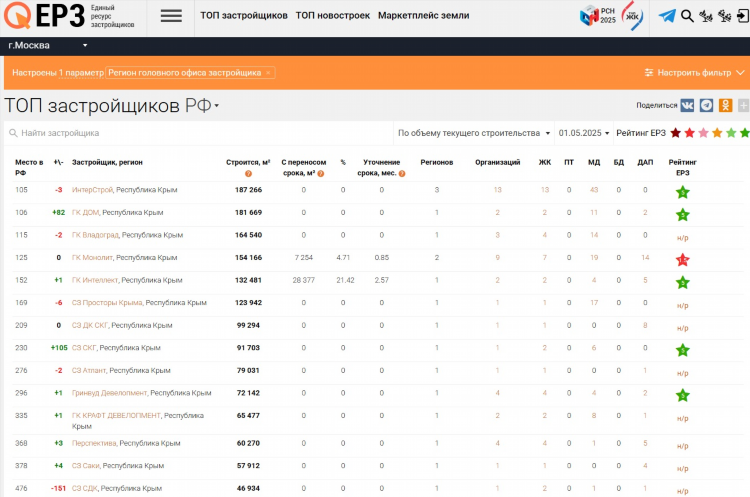Image resolution: width=750 pixels, height=497 pixels.
Task: Open the Telegram channel paper-plane icon
Action: 667,16
